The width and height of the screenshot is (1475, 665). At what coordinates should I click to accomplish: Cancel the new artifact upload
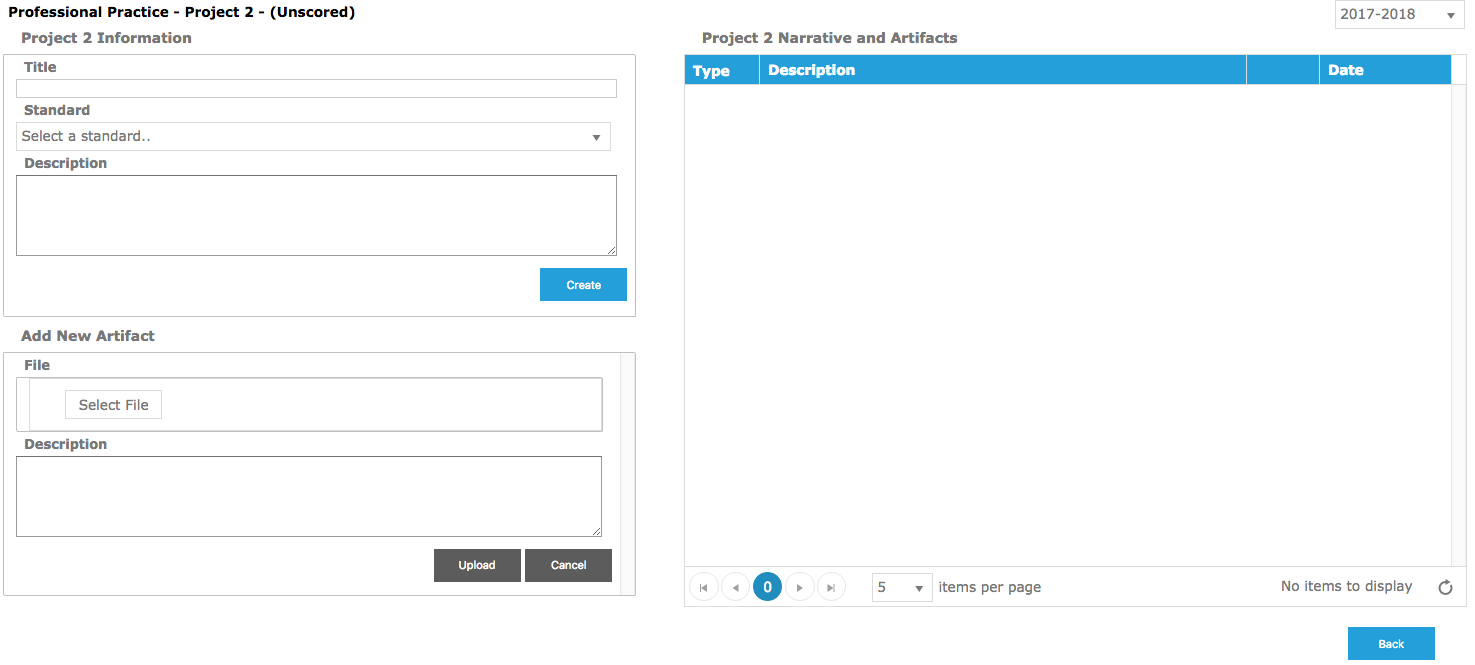568,565
